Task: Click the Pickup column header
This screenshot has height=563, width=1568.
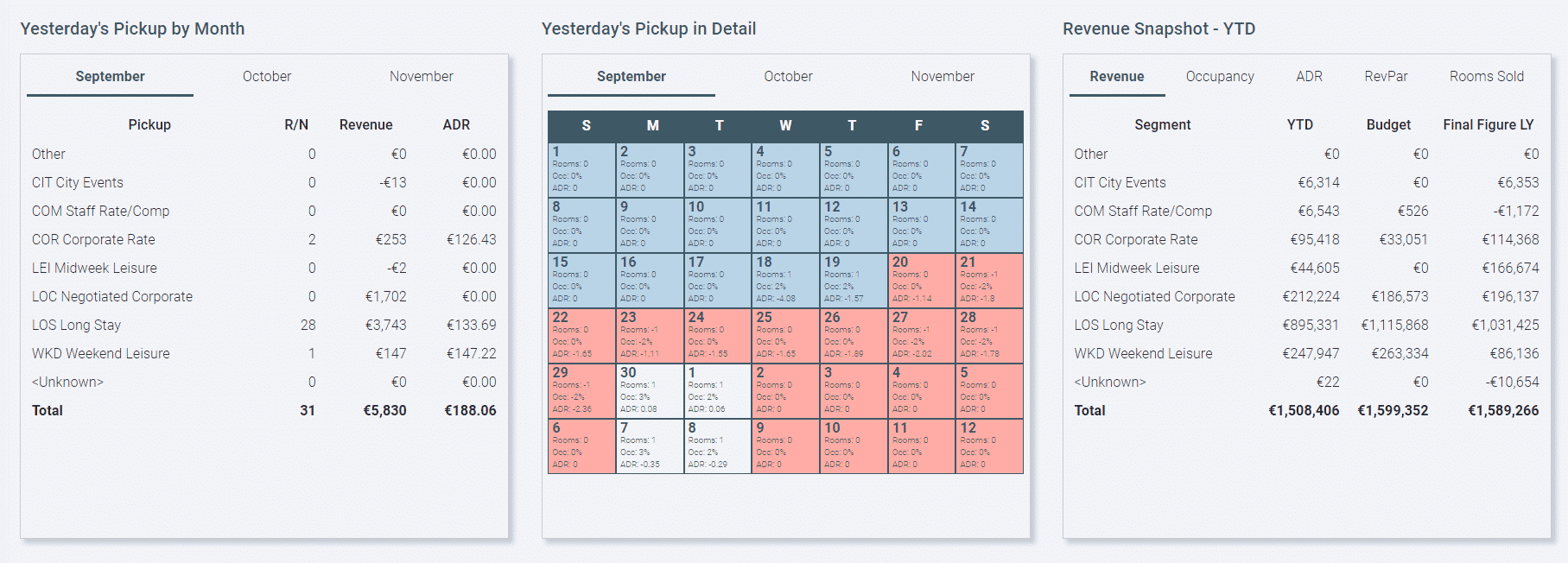Action: tap(149, 124)
